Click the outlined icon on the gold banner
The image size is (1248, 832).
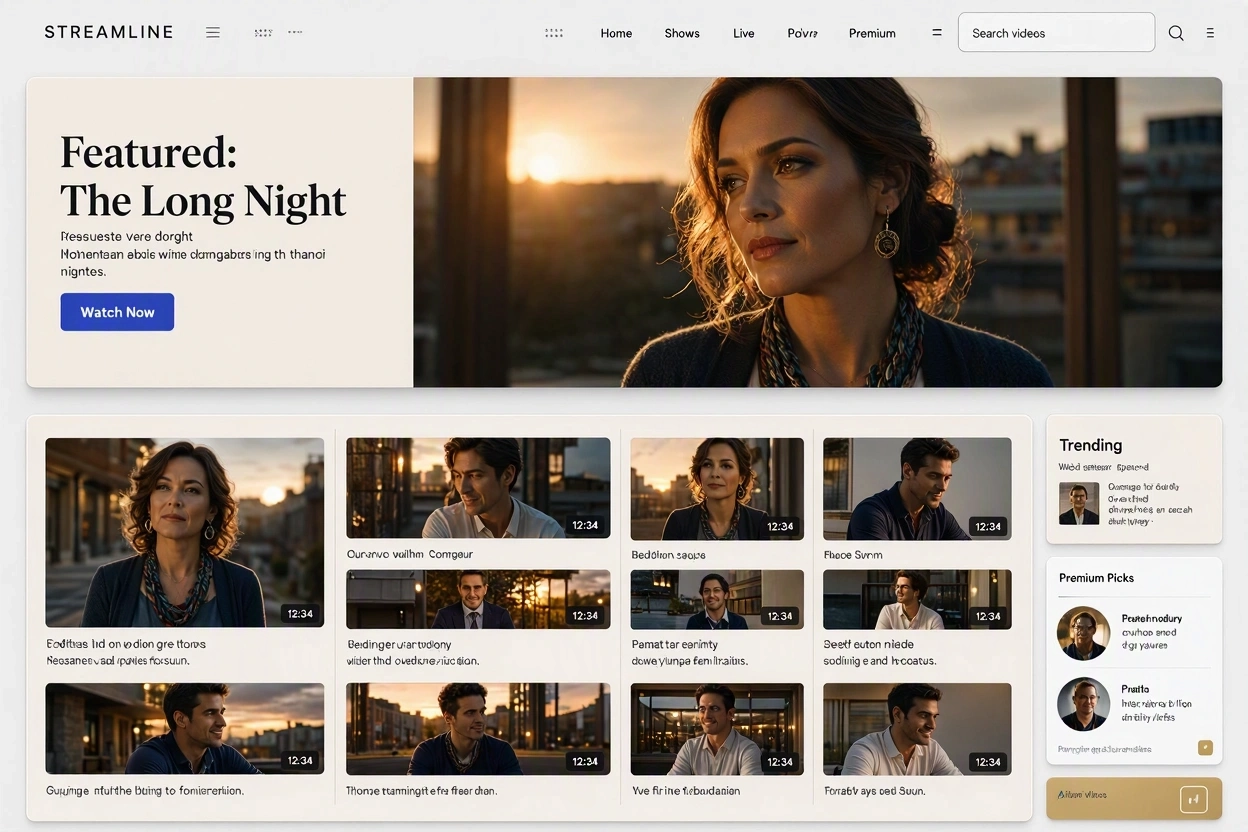pyautogui.click(x=1193, y=799)
